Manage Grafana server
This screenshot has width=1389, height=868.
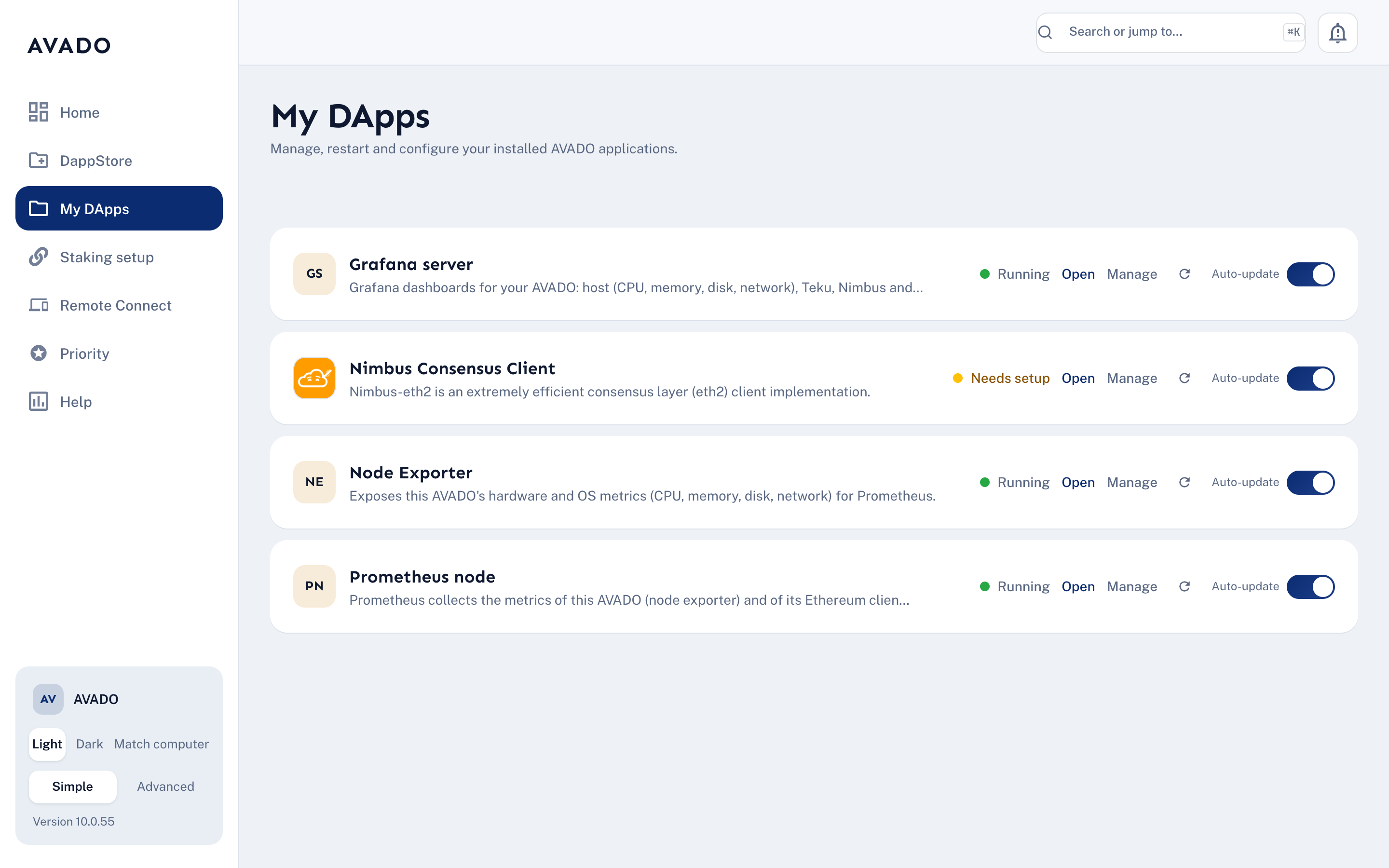[x=1131, y=274]
